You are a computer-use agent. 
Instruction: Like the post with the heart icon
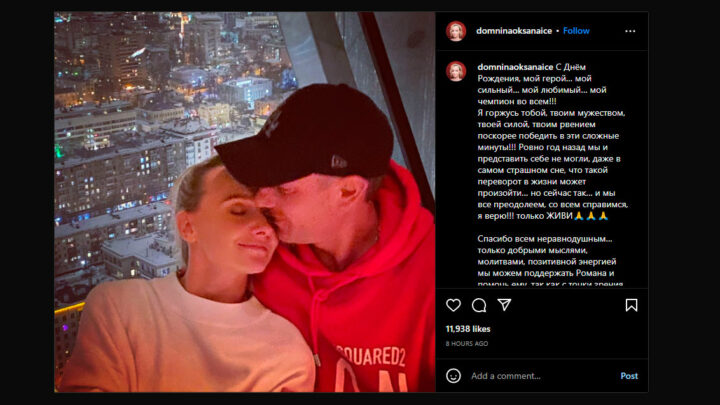(453, 305)
